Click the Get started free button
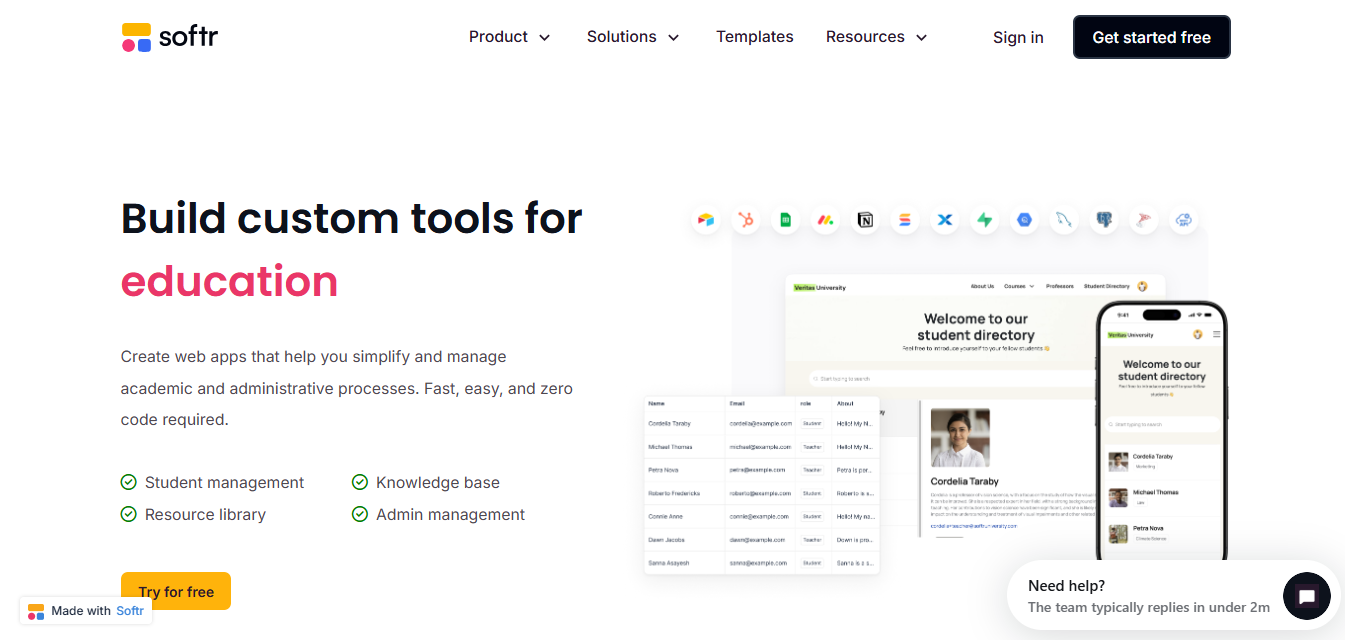 (x=1152, y=37)
